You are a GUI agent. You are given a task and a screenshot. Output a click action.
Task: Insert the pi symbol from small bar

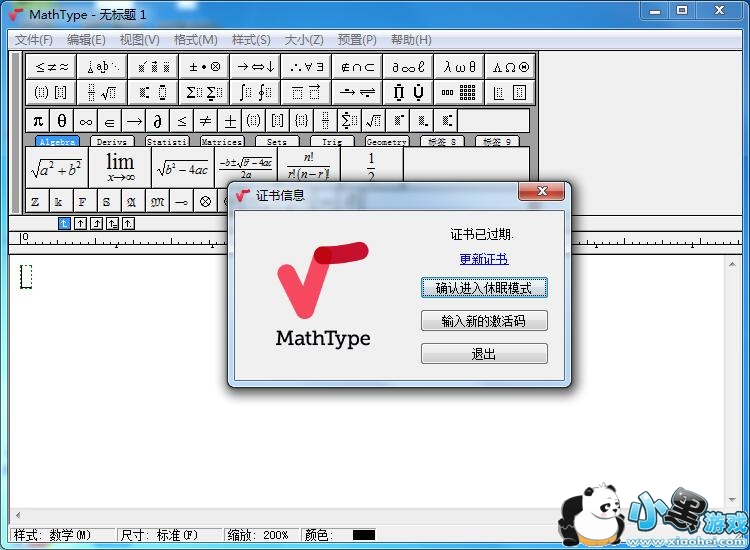point(38,121)
